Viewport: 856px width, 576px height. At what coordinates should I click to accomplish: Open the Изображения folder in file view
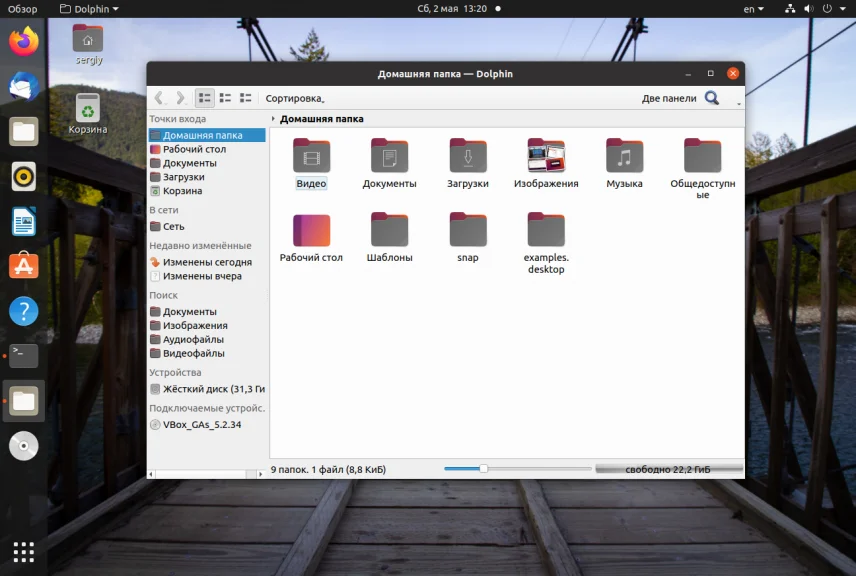pos(546,157)
